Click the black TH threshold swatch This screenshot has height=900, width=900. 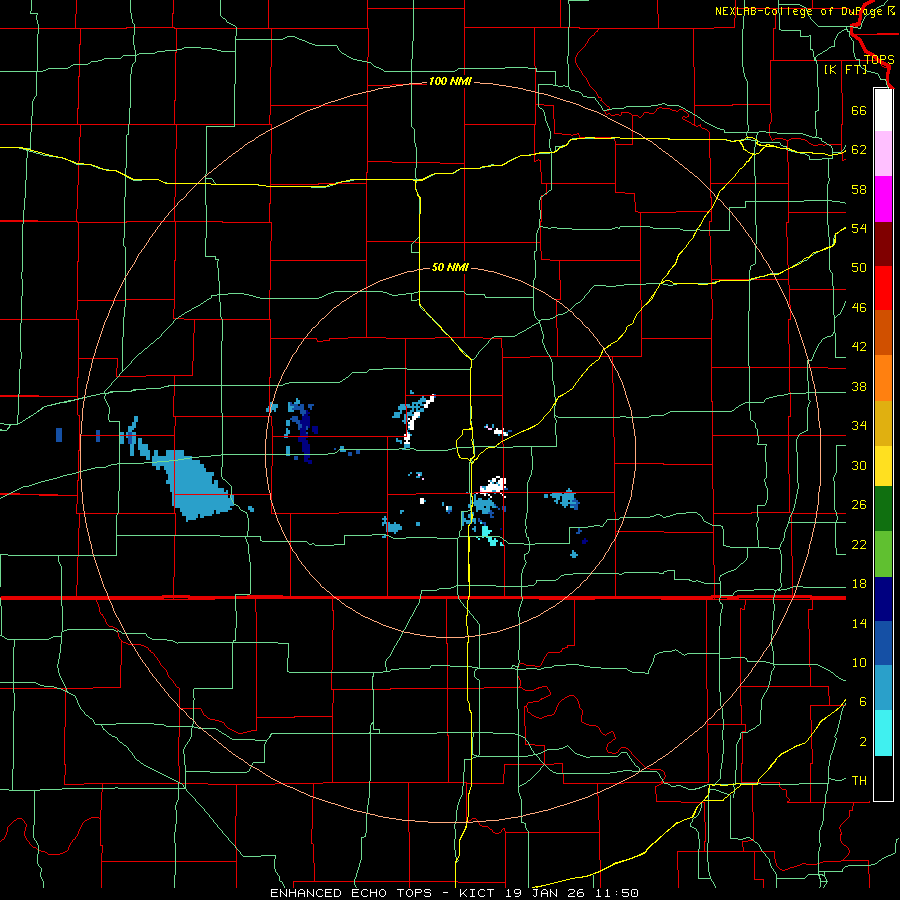(x=883, y=778)
